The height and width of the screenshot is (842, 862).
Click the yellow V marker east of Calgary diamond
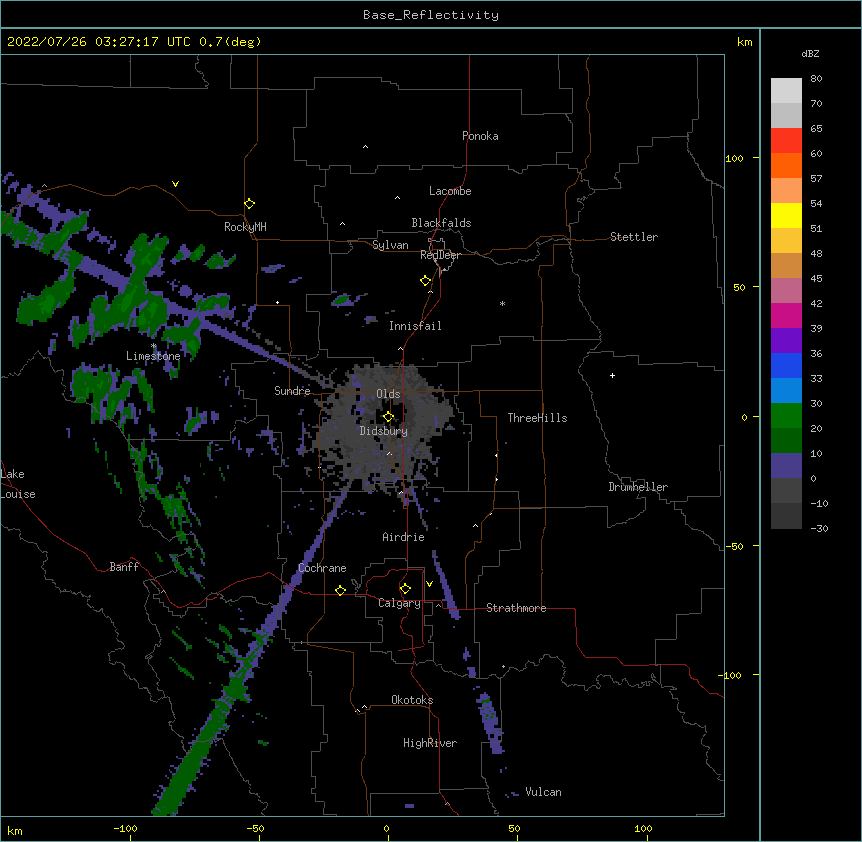429,584
